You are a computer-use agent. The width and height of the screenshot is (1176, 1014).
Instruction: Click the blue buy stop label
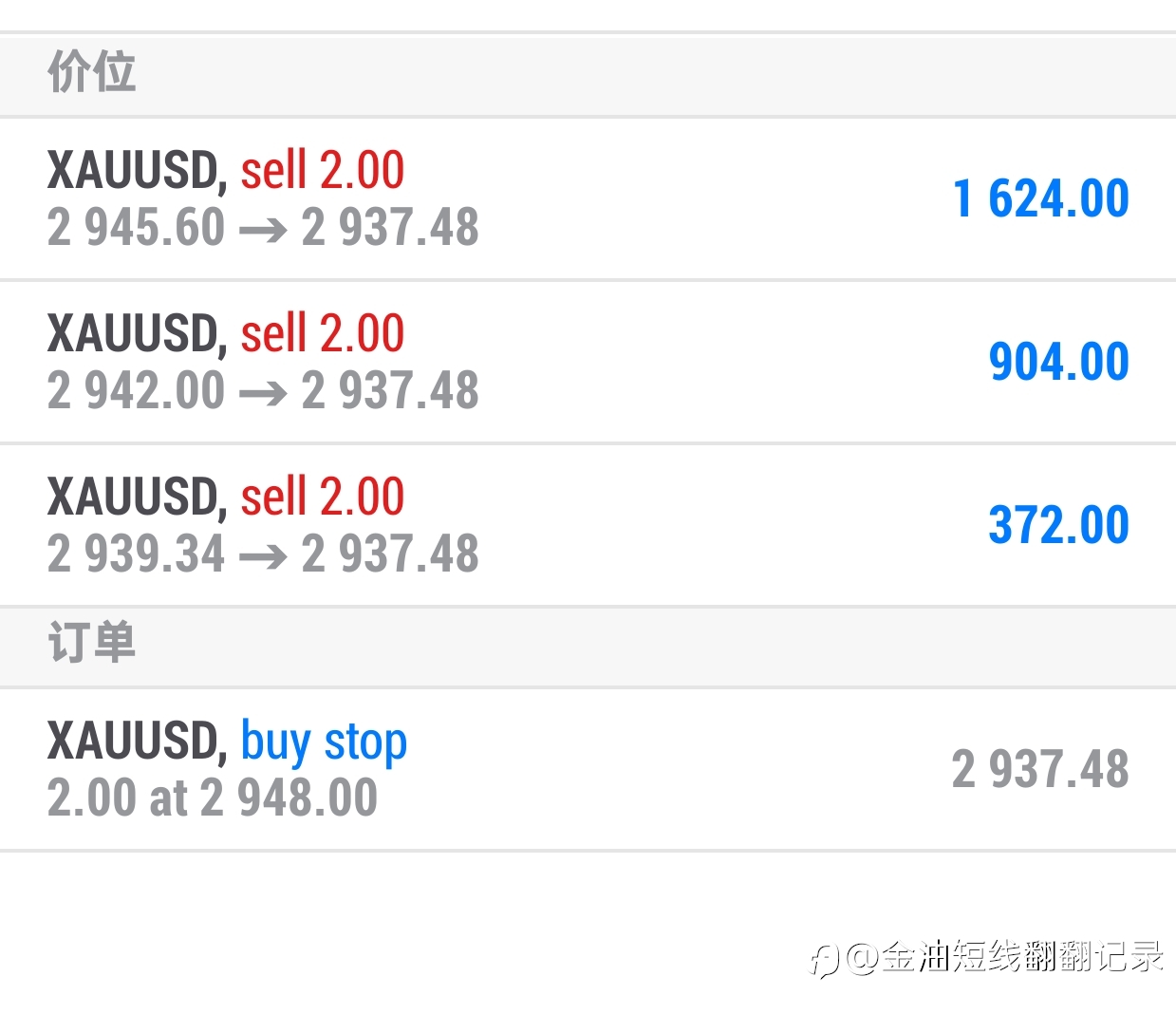324,743
